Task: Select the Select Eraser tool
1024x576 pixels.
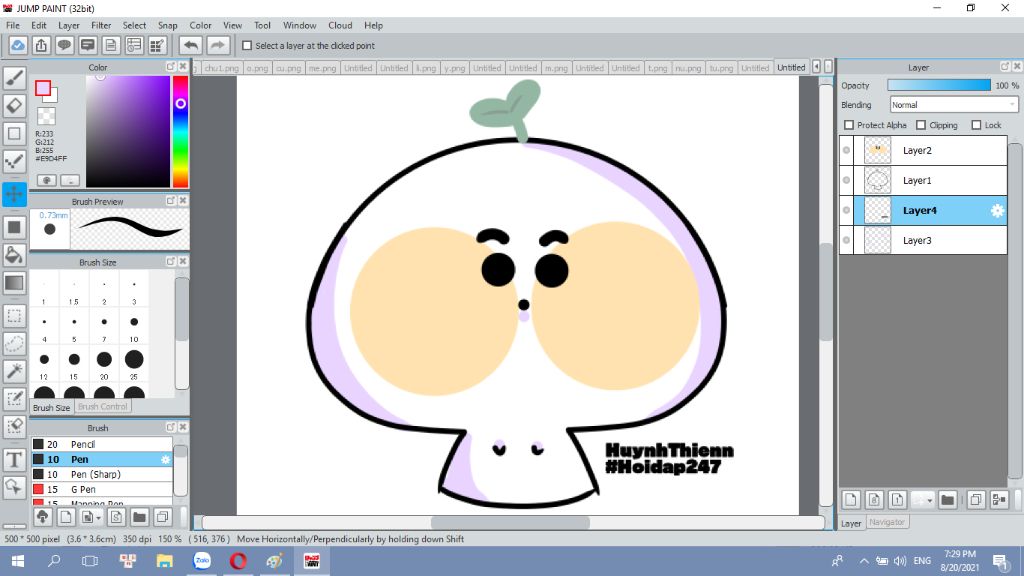Action: click(x=14, y=426)
